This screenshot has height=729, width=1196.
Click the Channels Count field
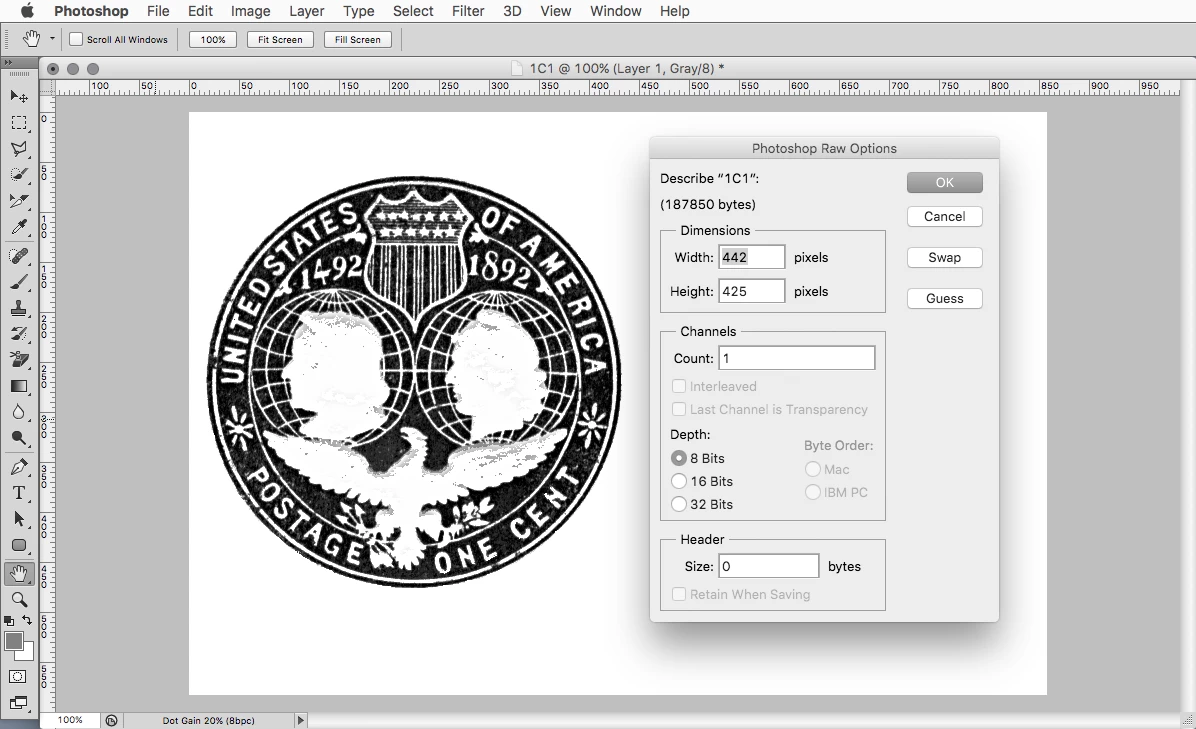click(796, 358)
